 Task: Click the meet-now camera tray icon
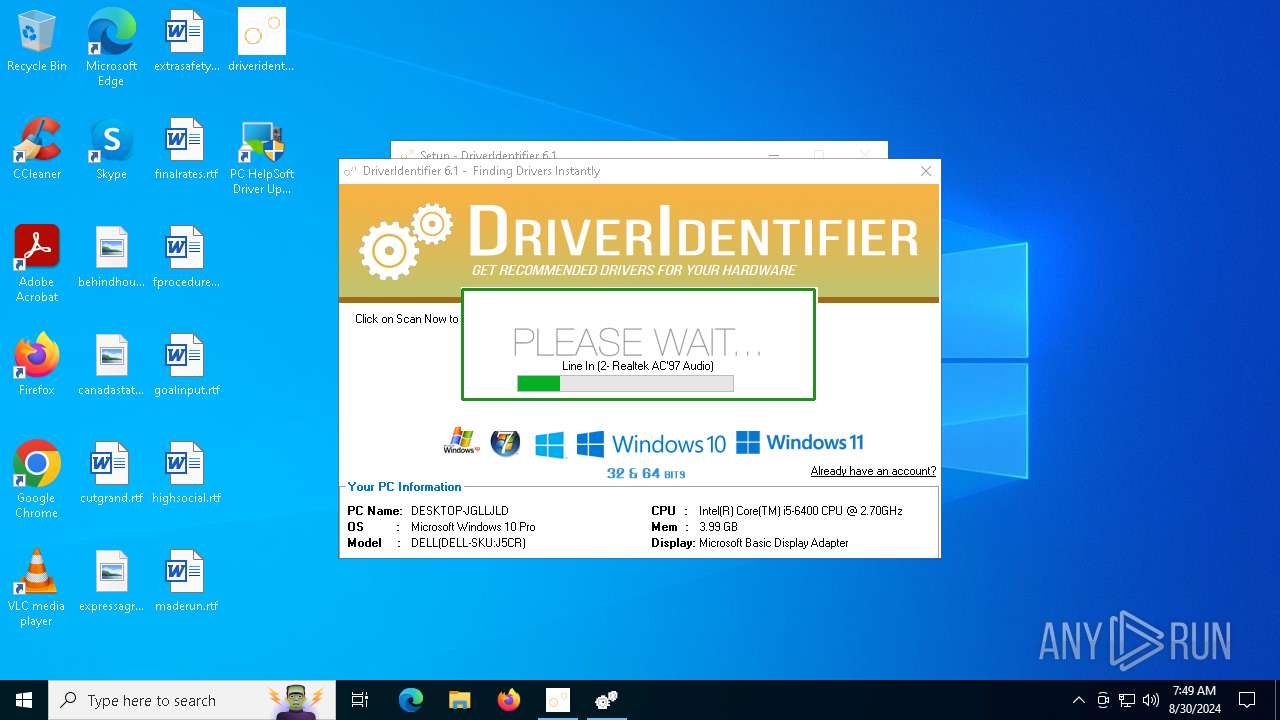[x=1103, y=700]
